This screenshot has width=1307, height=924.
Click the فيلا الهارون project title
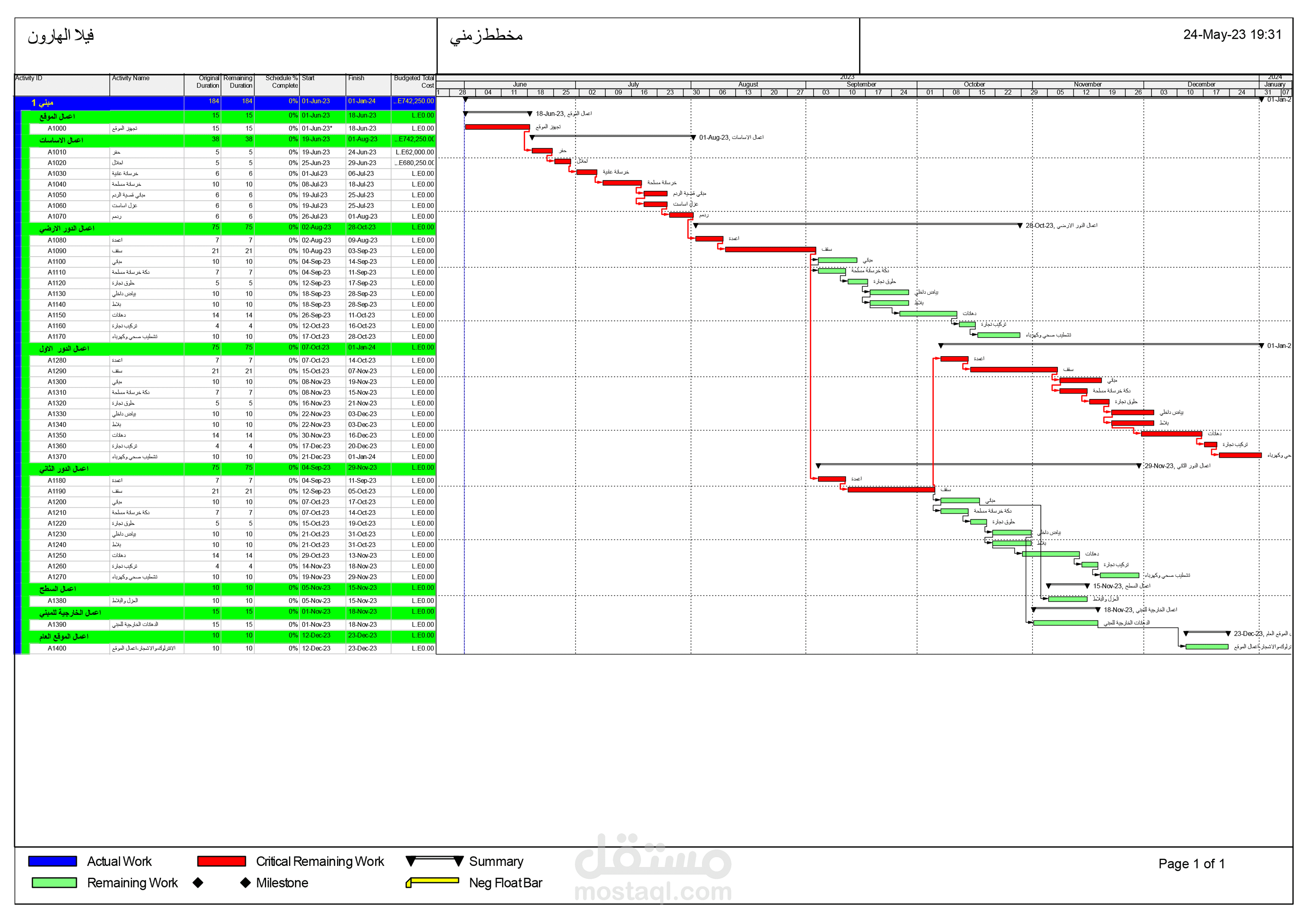[61, 35]
